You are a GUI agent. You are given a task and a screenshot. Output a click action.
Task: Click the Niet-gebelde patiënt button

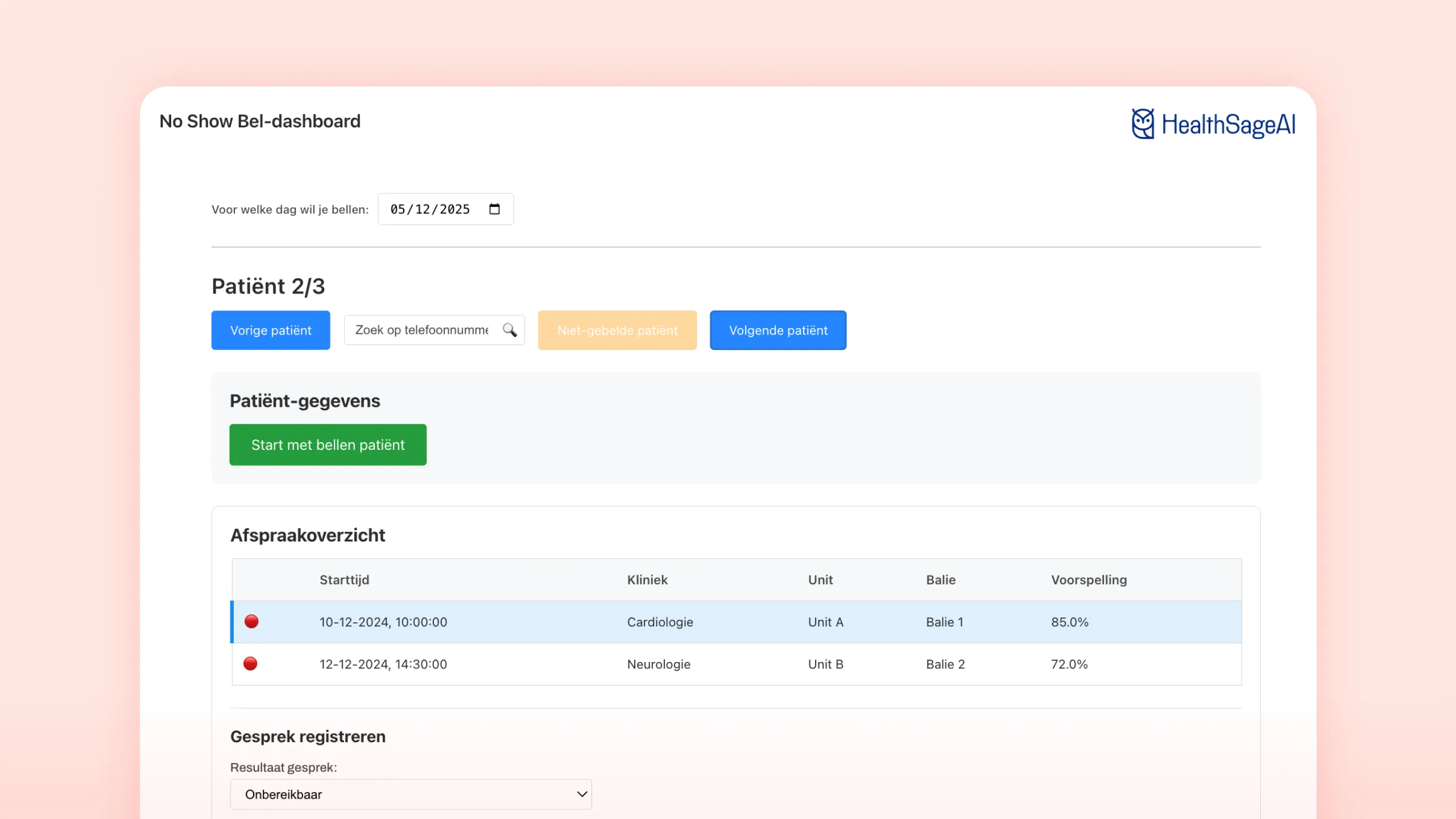click(618, 330)
